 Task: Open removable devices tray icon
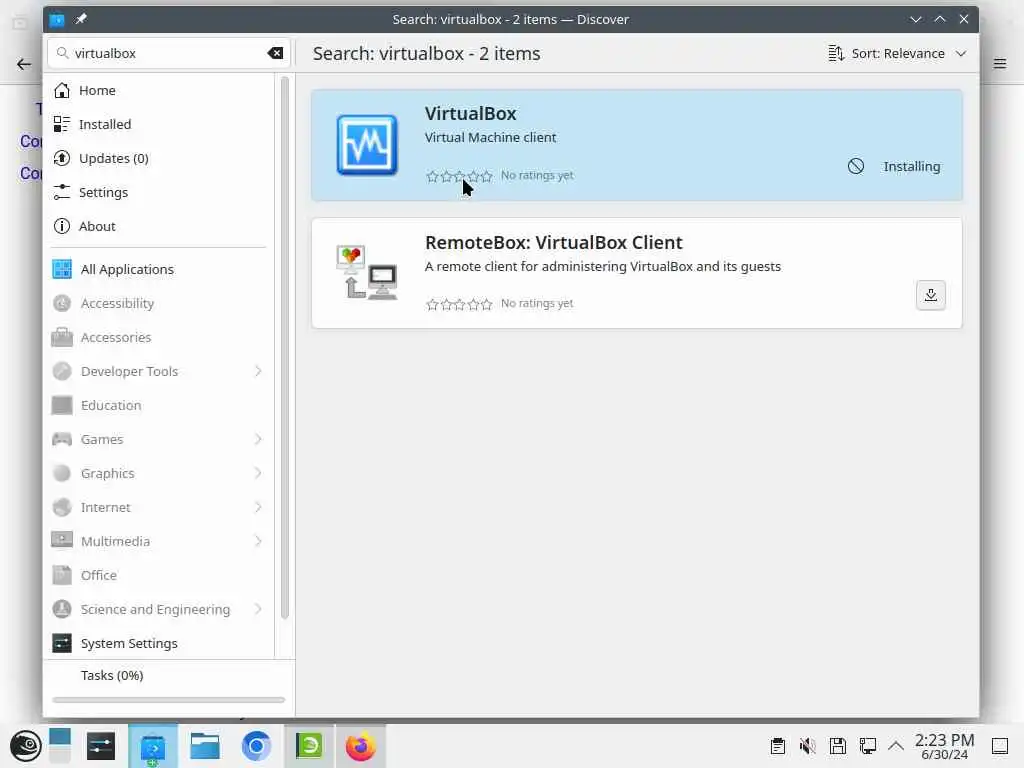(838, 746)
